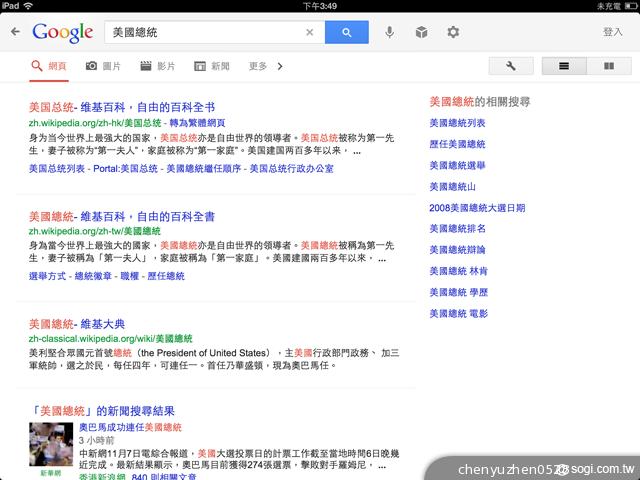Open 美国总统- 维基百科，自由的百科全书 result

[x=122, y=107]
